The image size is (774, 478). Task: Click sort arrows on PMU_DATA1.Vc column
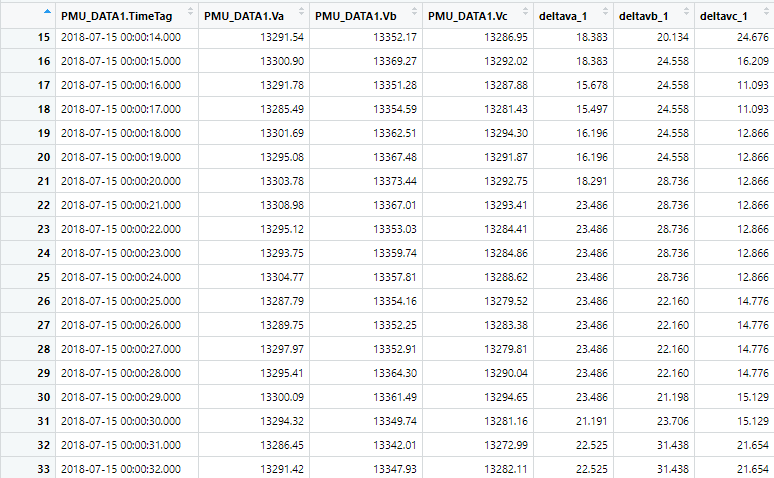[x=525, y=11]
